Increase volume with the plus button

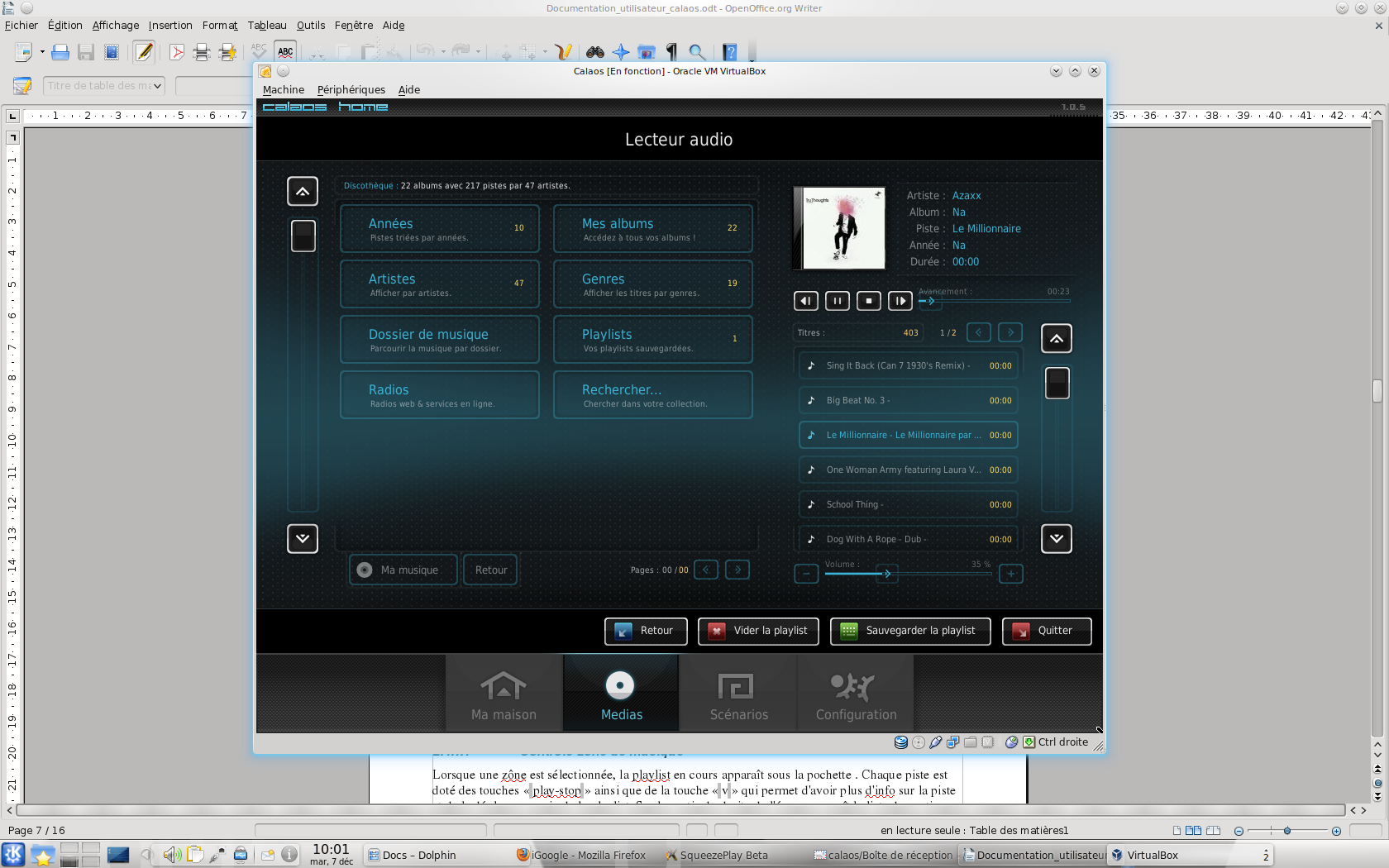click(x=1011, y=574)
